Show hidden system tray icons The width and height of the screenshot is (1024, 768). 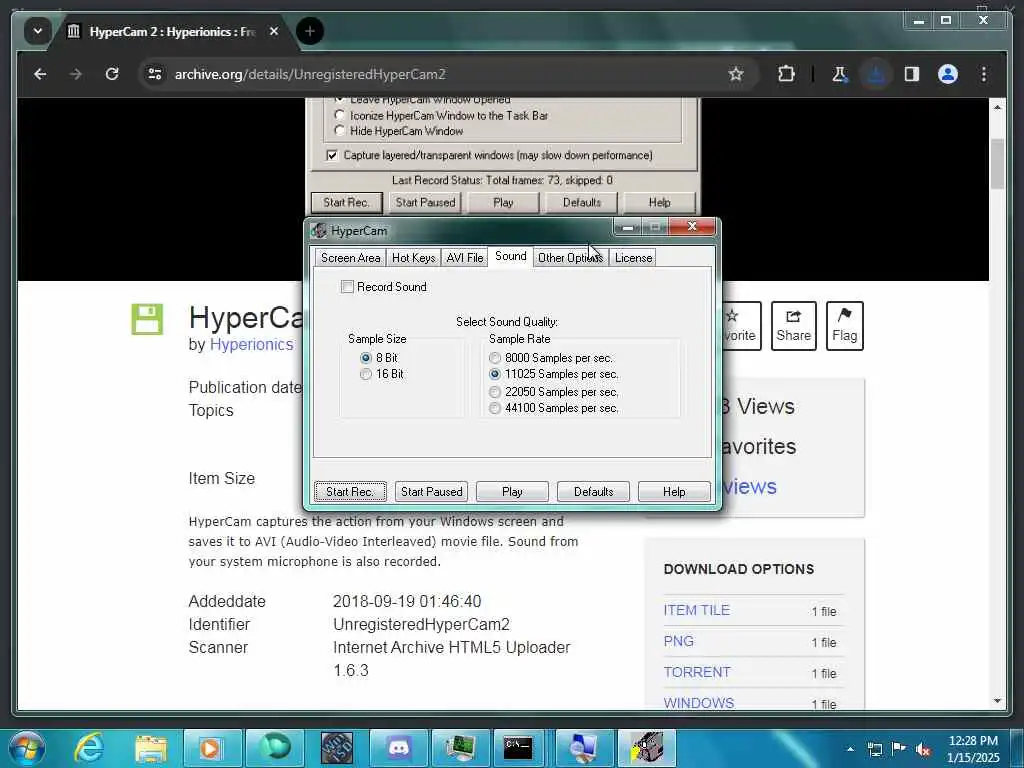coord(850,750)
